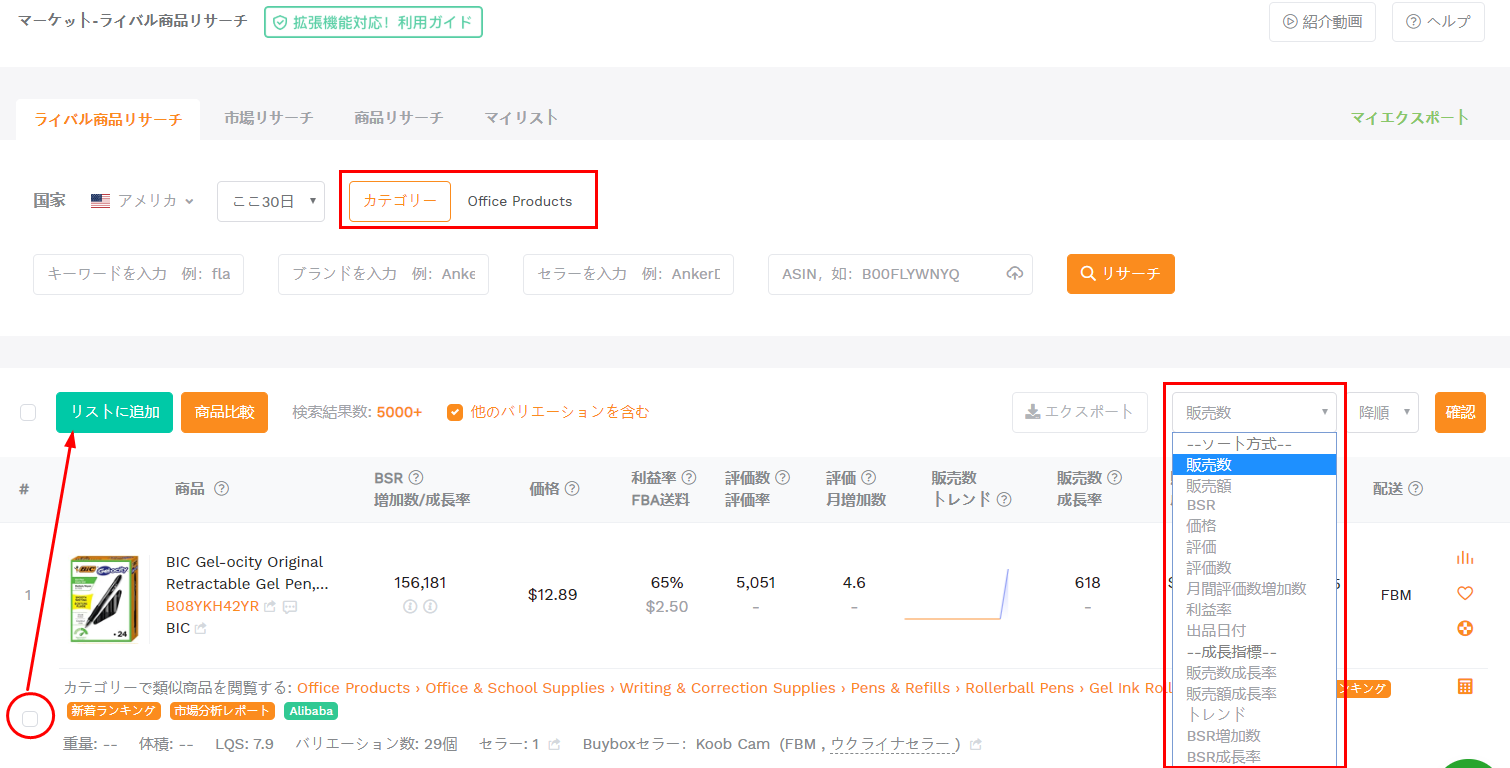The height and width of the screenshot is (768, 1510).
Task: Open help icon beside 販売数 成長率 header
Action: tap(1115, 478)
